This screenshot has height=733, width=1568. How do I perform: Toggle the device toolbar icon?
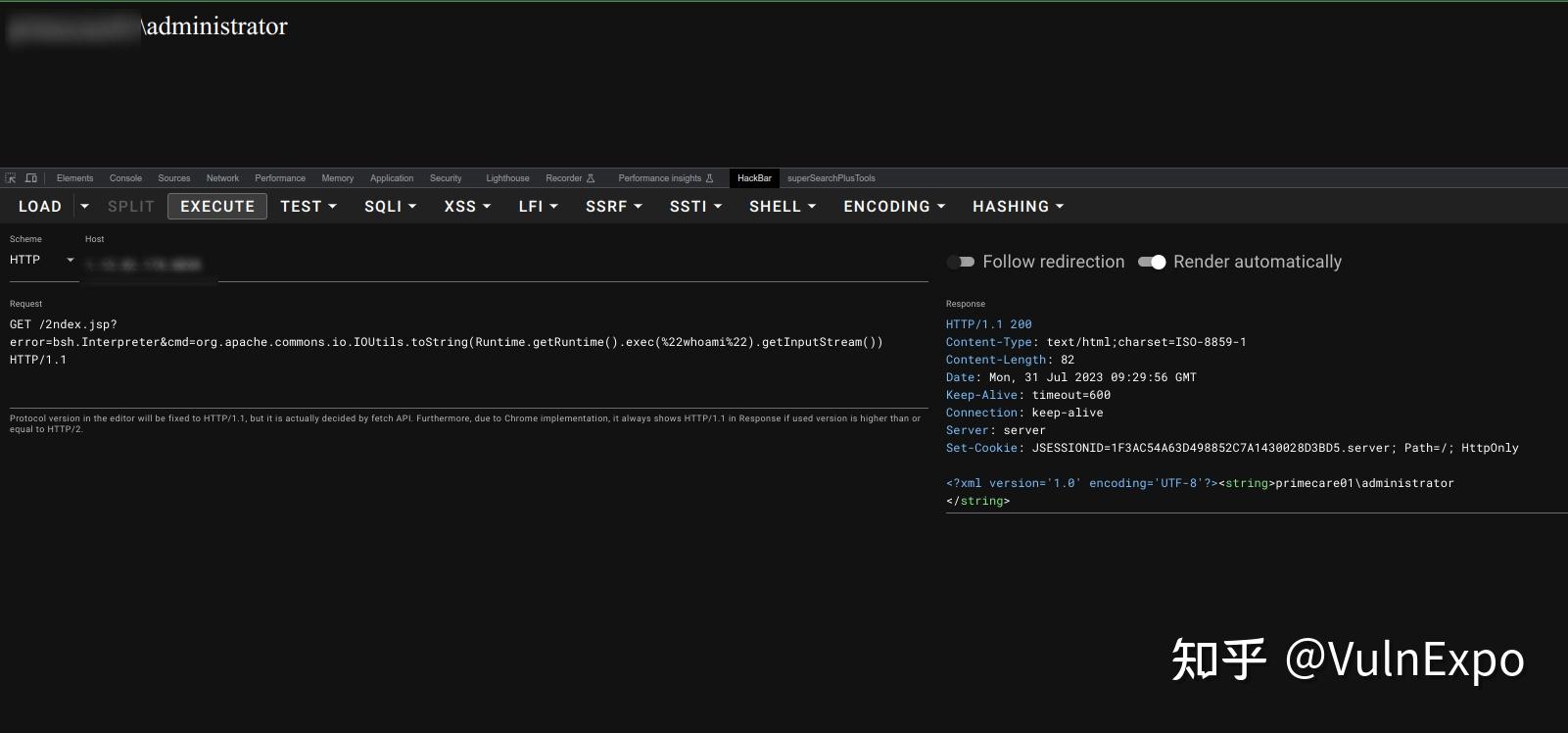coord(31,178)
